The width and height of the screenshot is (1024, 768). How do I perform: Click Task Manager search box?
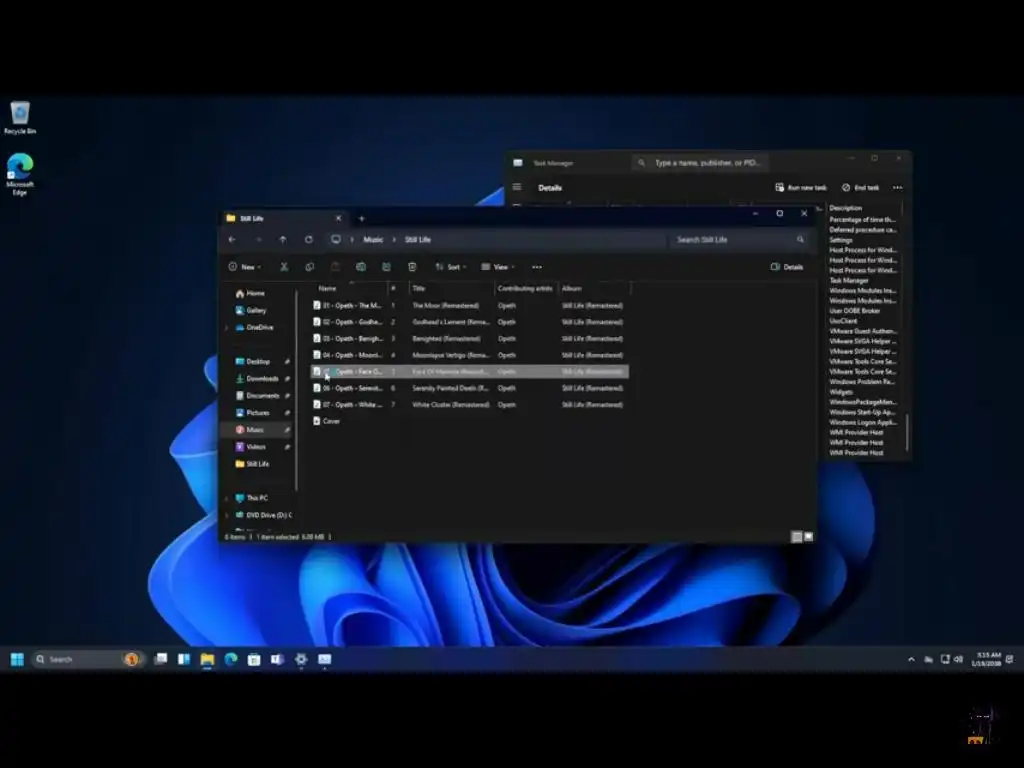point(700,163)
